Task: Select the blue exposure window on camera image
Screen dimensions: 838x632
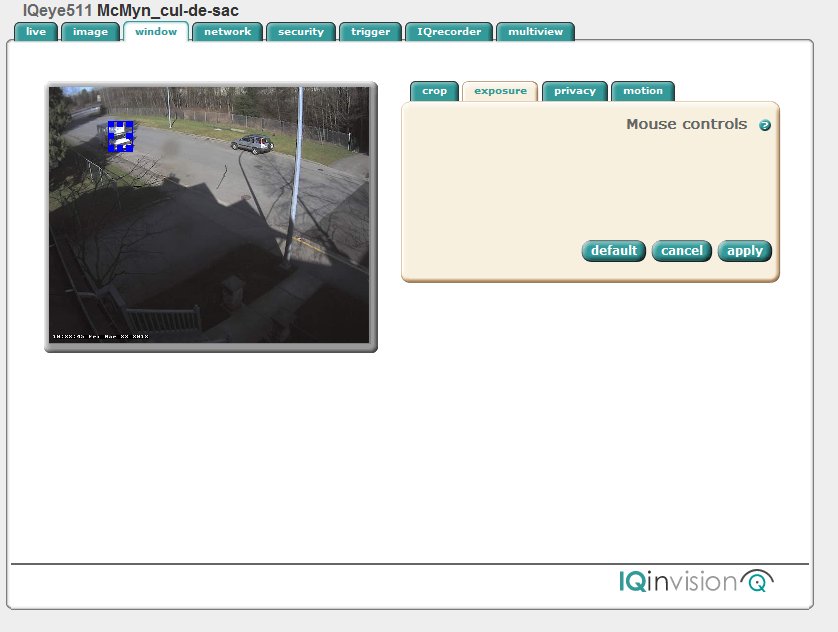Action: [121, 136]
